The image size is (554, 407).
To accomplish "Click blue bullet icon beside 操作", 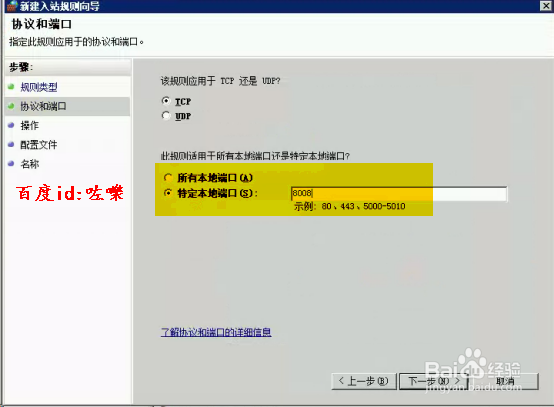I will [x=11, y=125].
